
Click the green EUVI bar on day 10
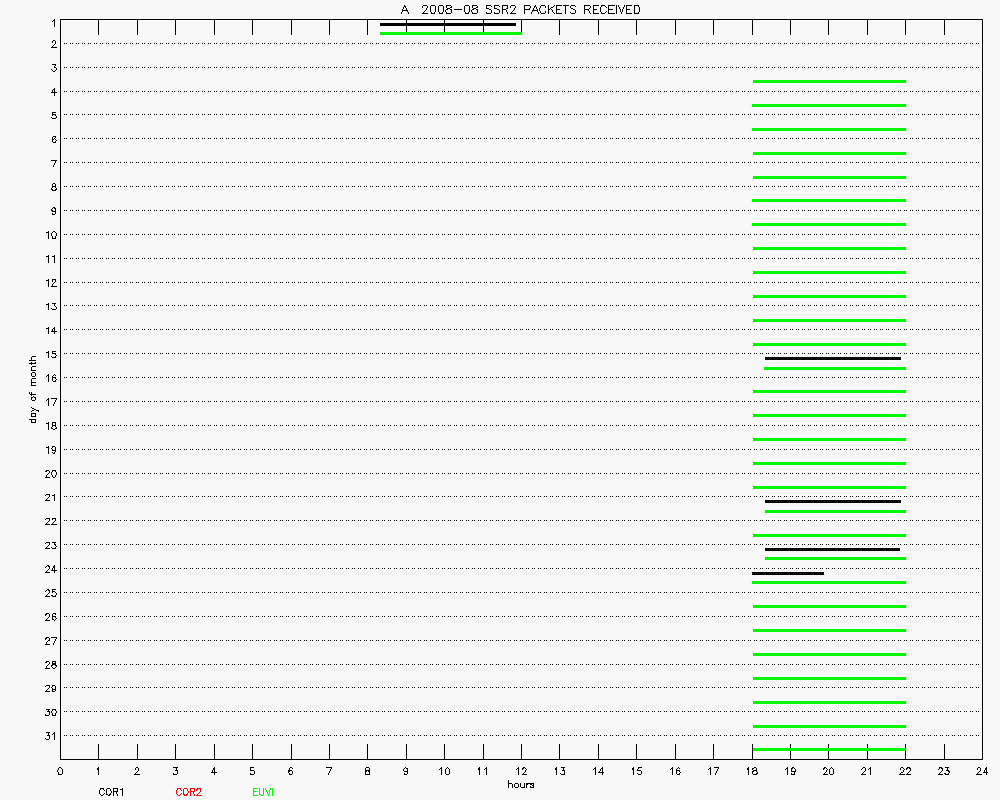click(829, 248)
